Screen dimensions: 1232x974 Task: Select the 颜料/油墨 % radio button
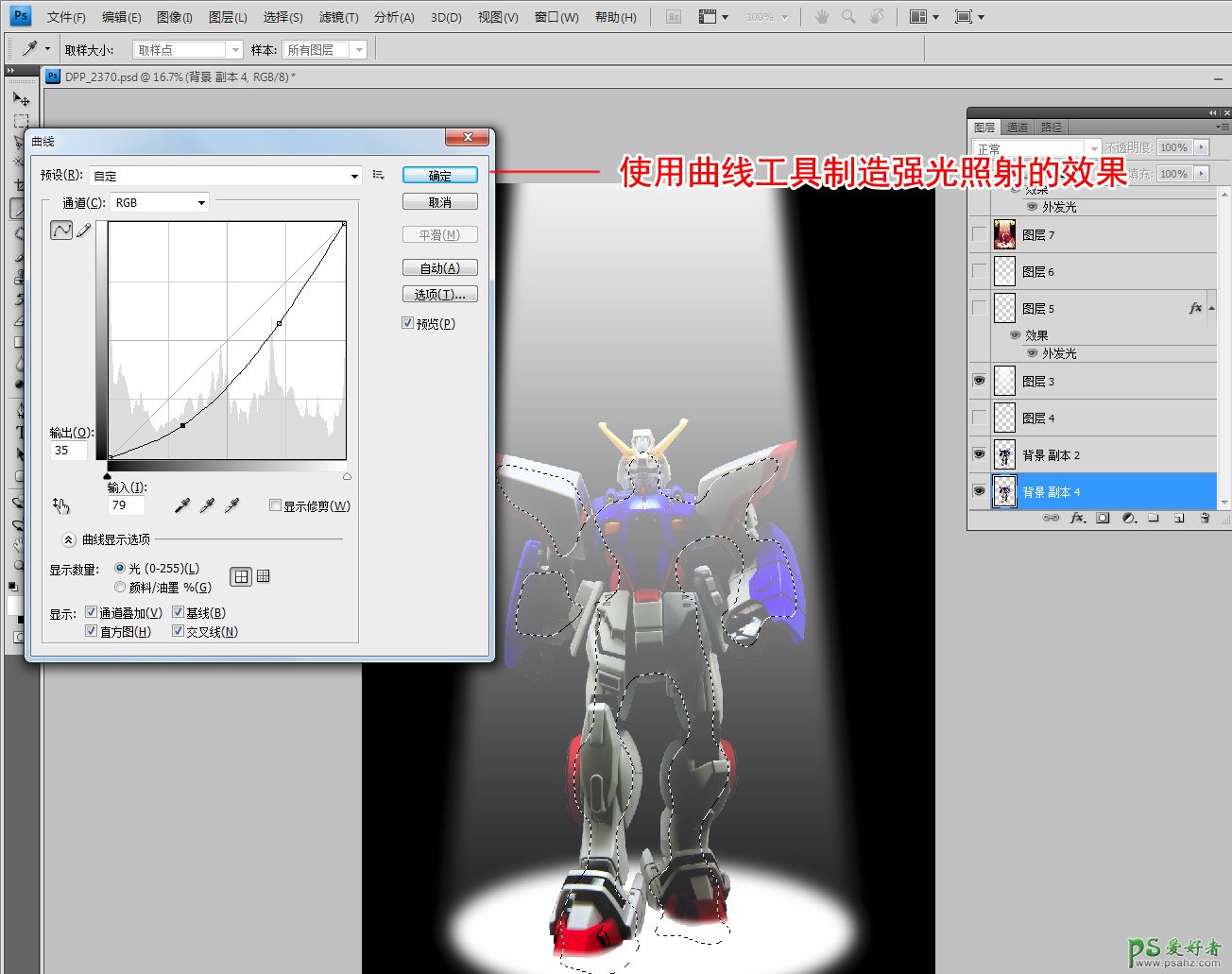tap(120, 587)
